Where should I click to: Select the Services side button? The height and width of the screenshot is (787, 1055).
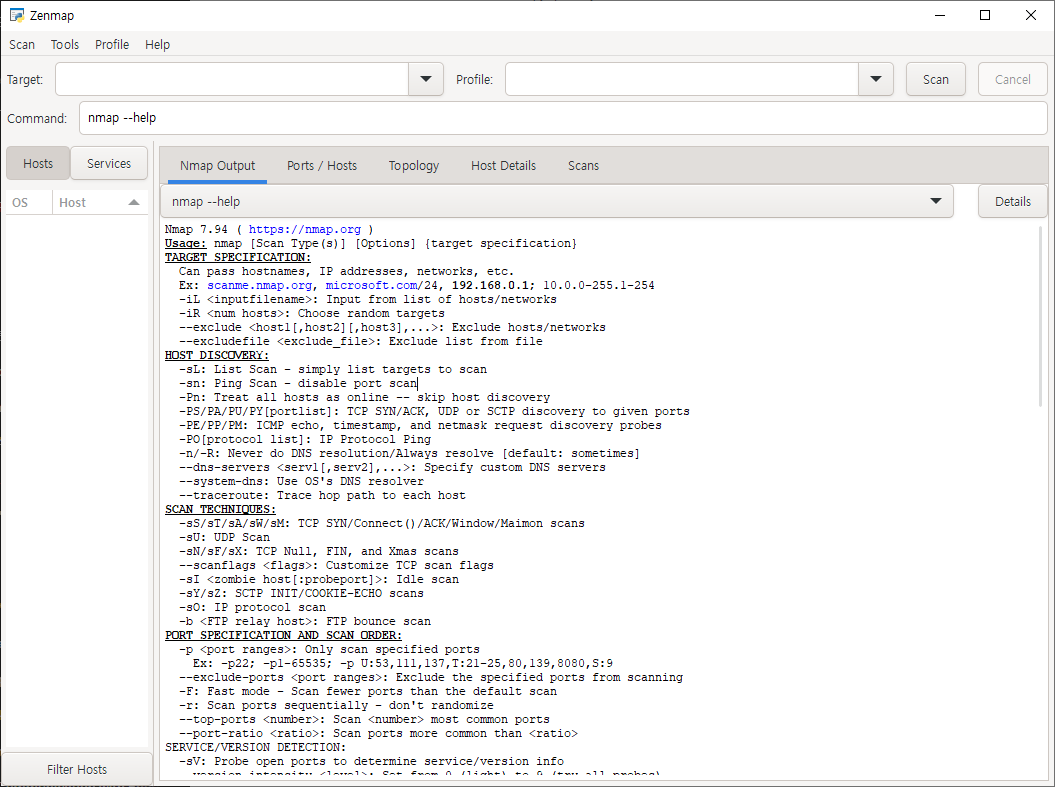(x=109, y=163)
